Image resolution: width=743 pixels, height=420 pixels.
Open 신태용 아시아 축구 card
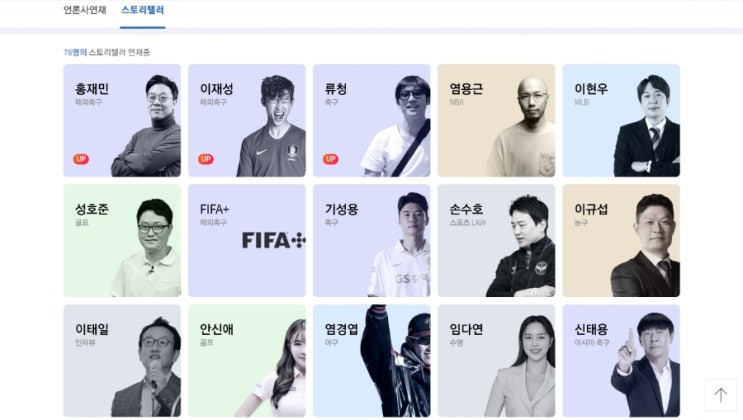pos(621,361)
